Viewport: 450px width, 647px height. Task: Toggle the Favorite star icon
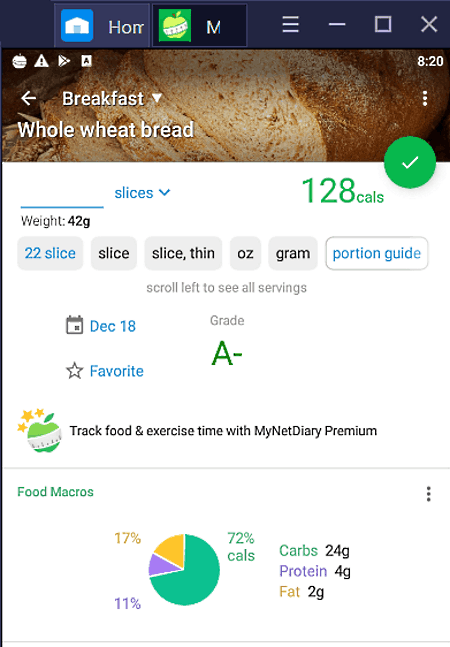[x=75, y=371]
